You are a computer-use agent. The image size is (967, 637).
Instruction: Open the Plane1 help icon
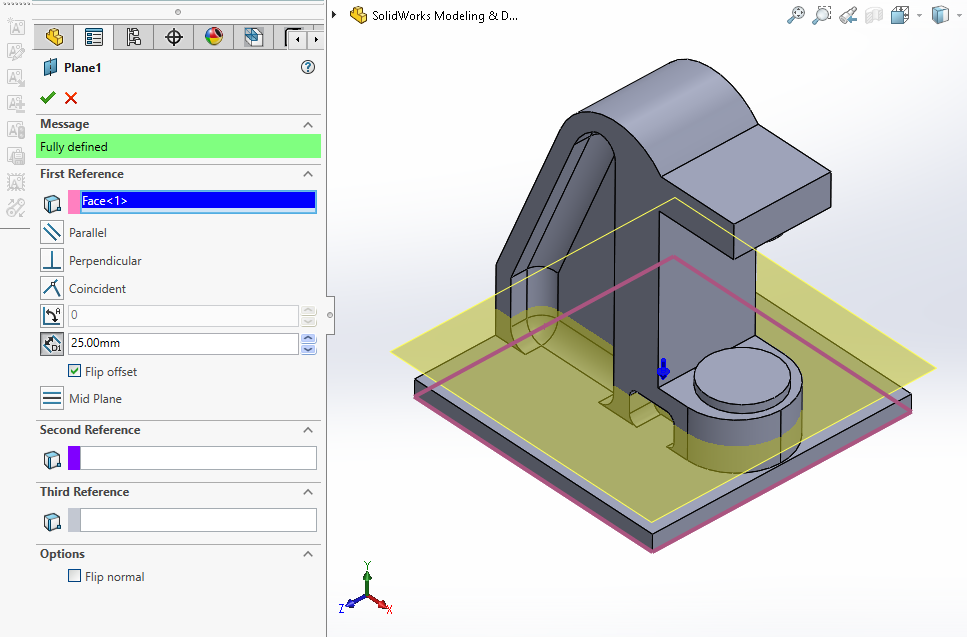[x=307, y=67]
